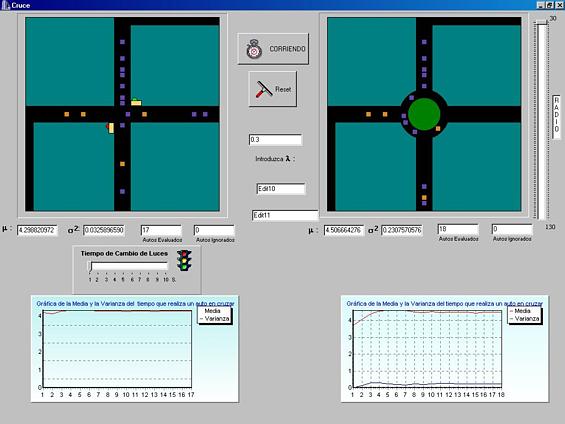Click the Edit11 text field
The height and width of the screenshot is (424, 565).
[285, 215]
